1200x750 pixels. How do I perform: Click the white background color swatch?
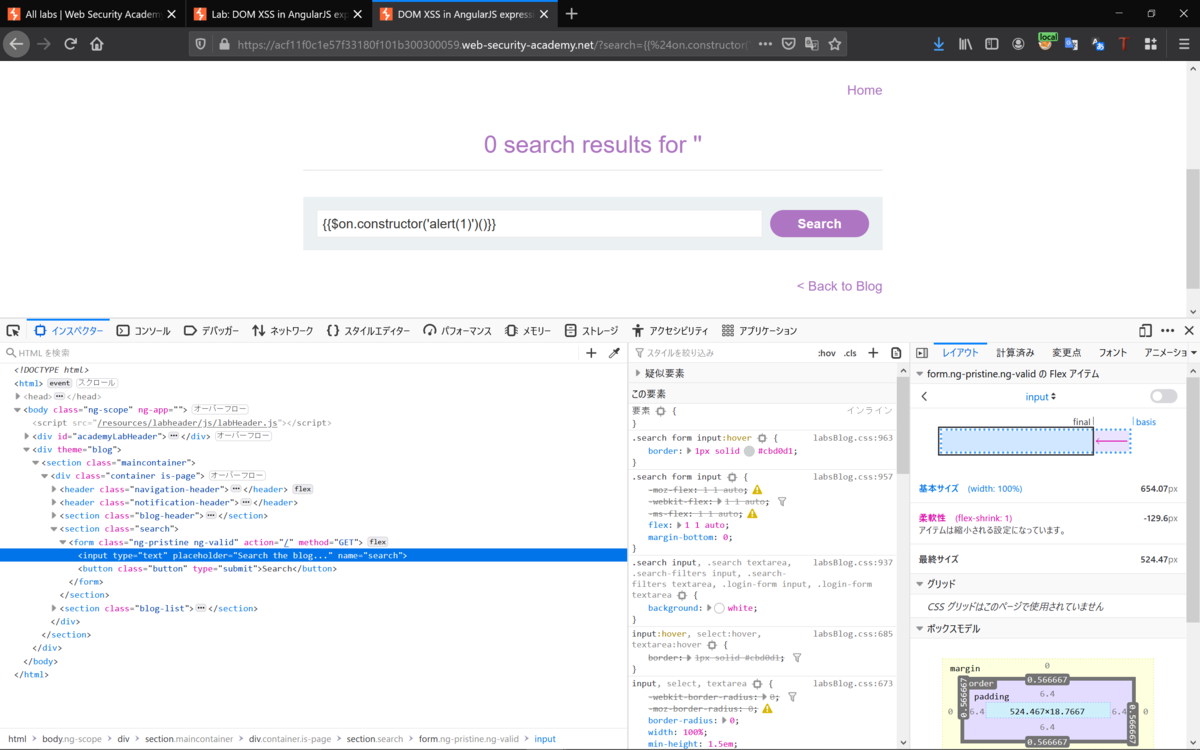coord(718,608)
